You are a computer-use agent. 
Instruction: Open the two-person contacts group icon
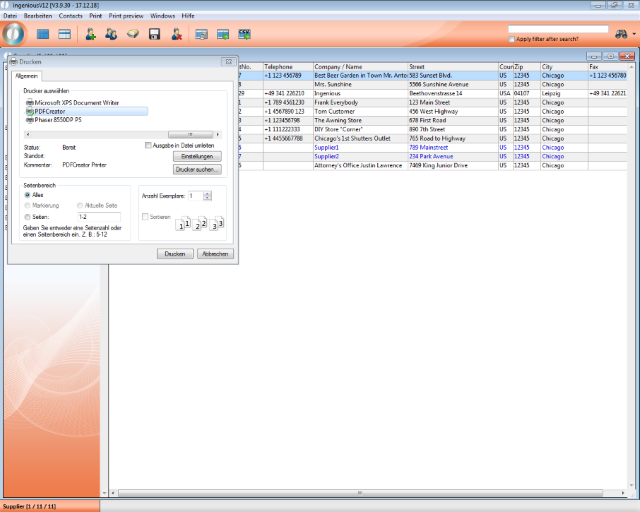tap(111, 34)
